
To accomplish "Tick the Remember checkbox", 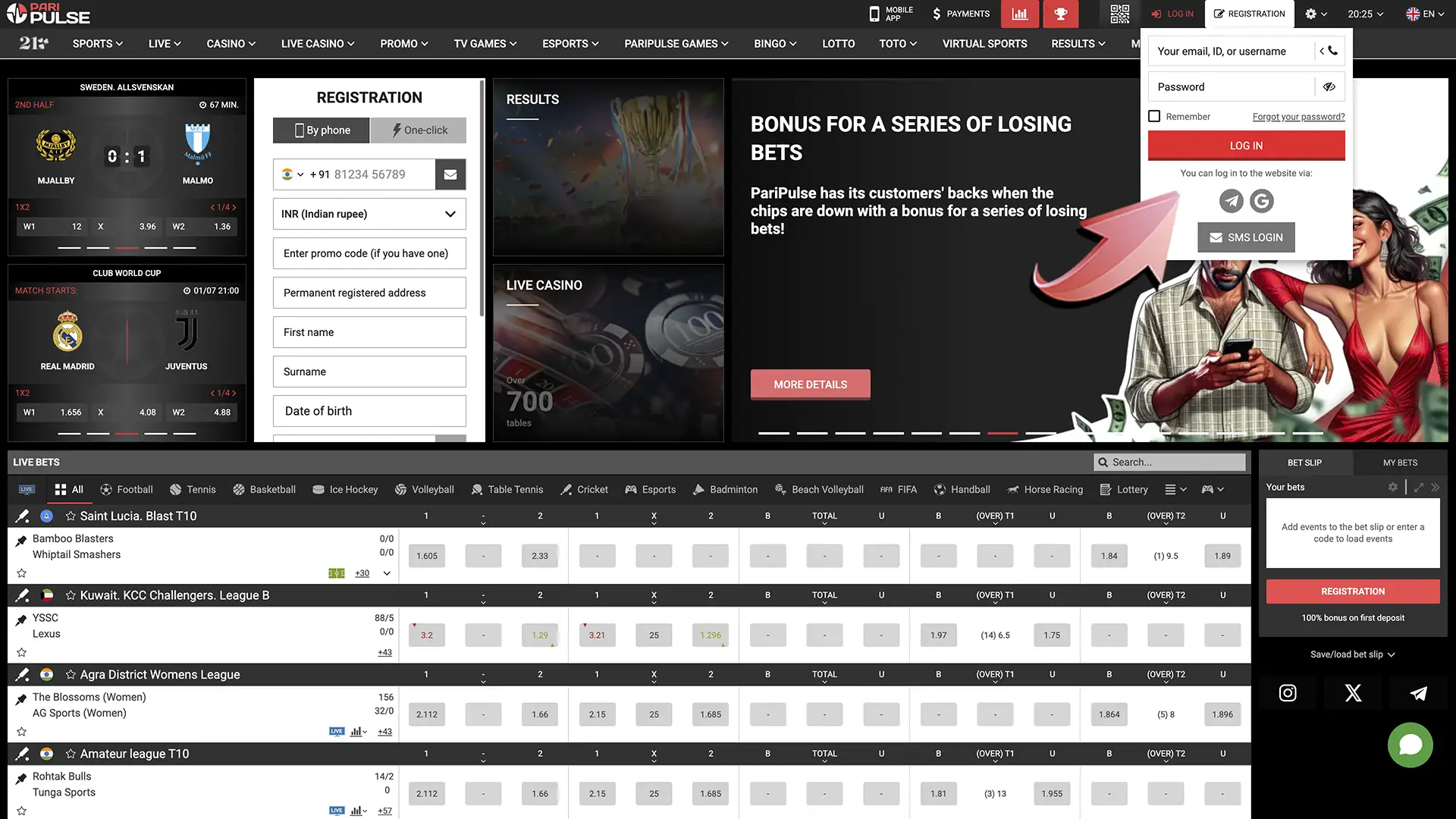I will pyautogui.click(x=1154, y=116).
